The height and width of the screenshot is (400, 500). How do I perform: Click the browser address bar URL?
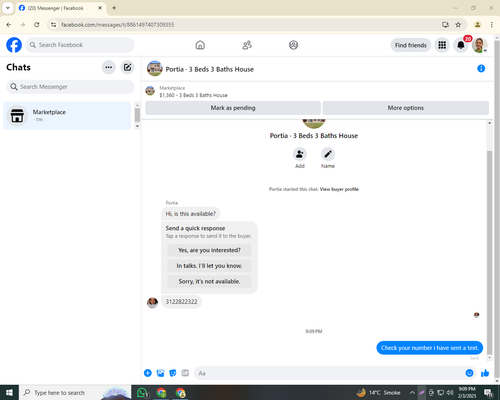(117, 25)
